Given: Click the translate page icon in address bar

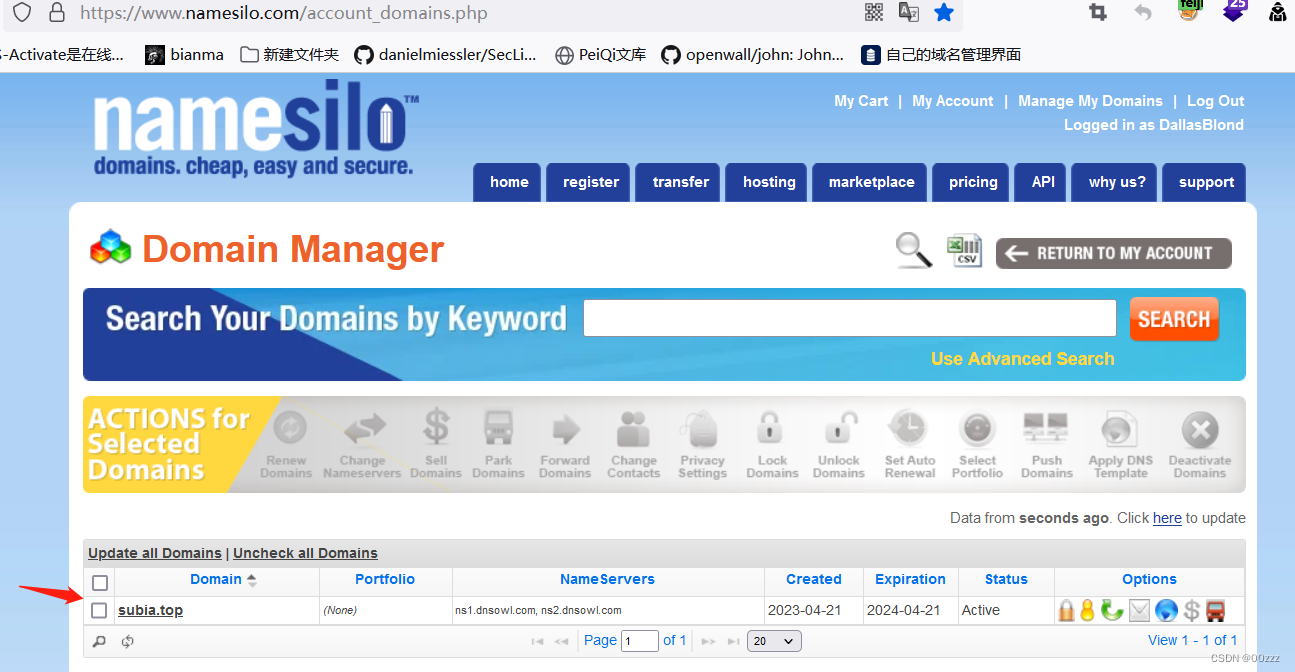Looking at the screenshot, I should coord(908,12).
